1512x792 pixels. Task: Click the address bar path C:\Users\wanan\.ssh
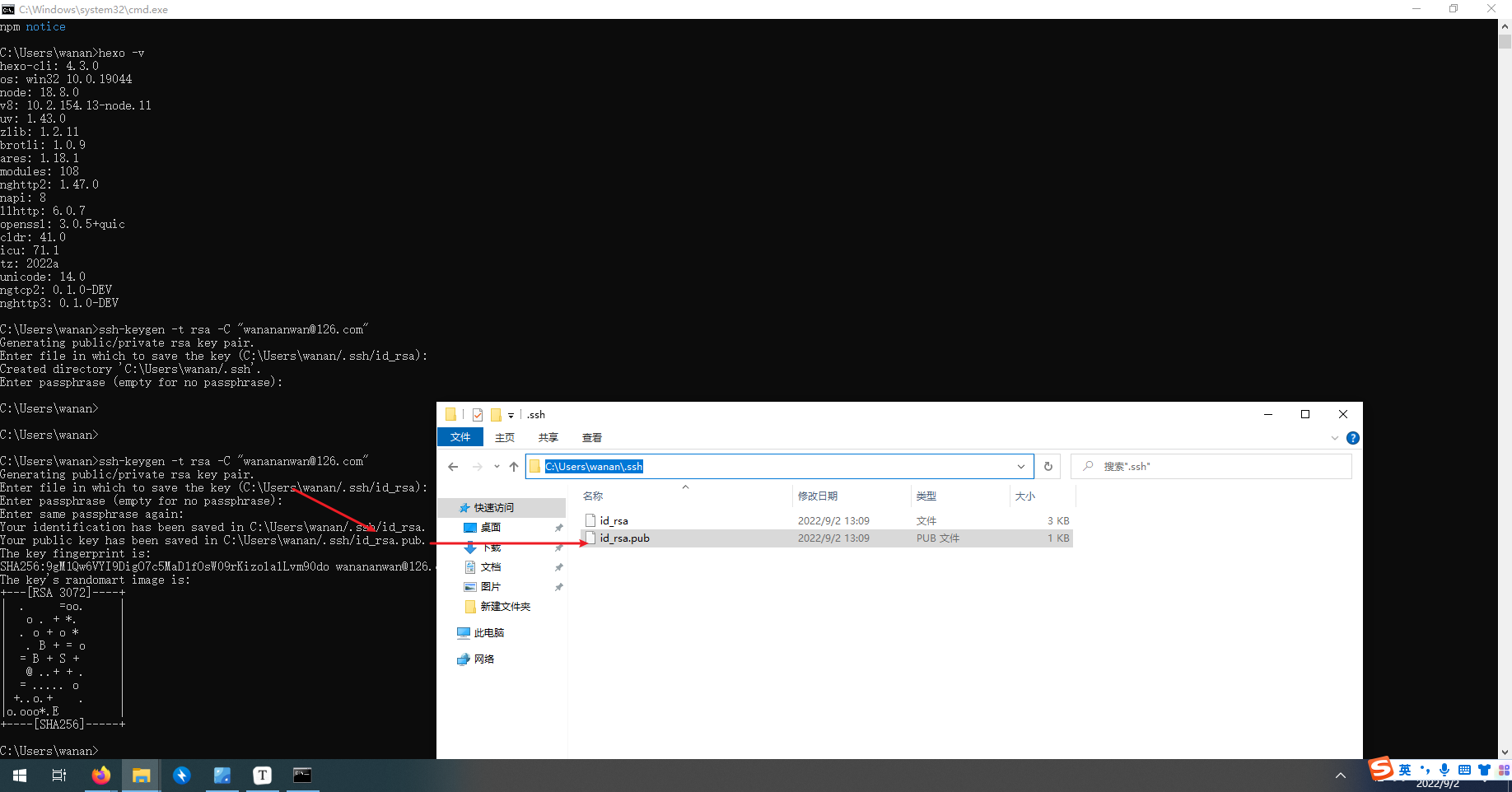594,466
